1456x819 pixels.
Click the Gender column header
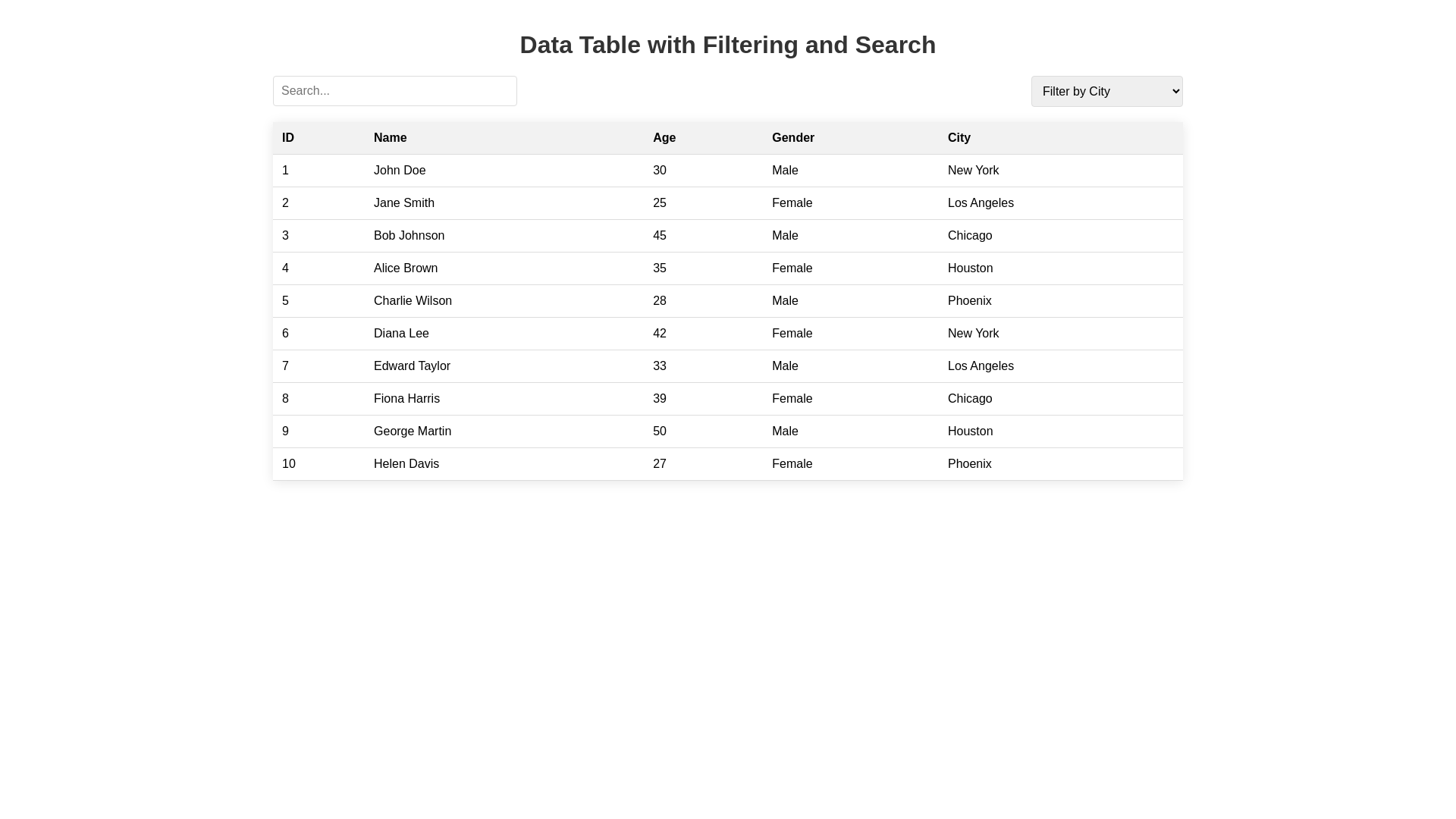pyautogui.click(x=792, y=138)
